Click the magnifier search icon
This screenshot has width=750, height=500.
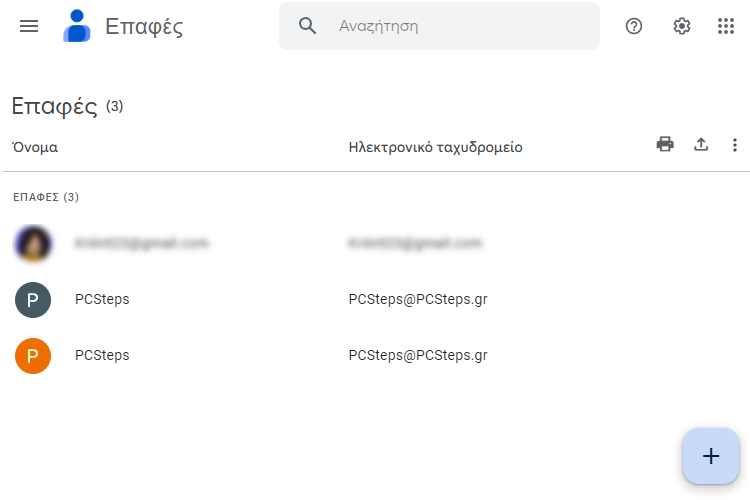(307, 26)
